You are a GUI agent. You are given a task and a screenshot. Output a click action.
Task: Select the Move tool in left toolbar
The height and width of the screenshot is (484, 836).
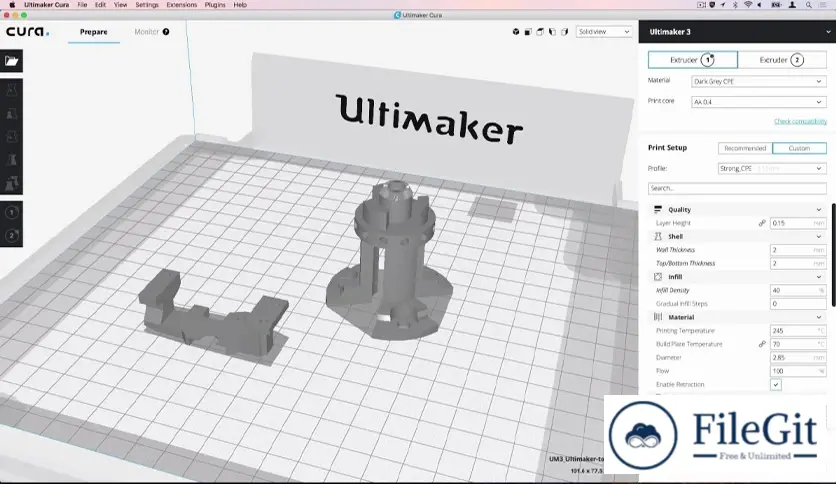[x=12, y=91]
